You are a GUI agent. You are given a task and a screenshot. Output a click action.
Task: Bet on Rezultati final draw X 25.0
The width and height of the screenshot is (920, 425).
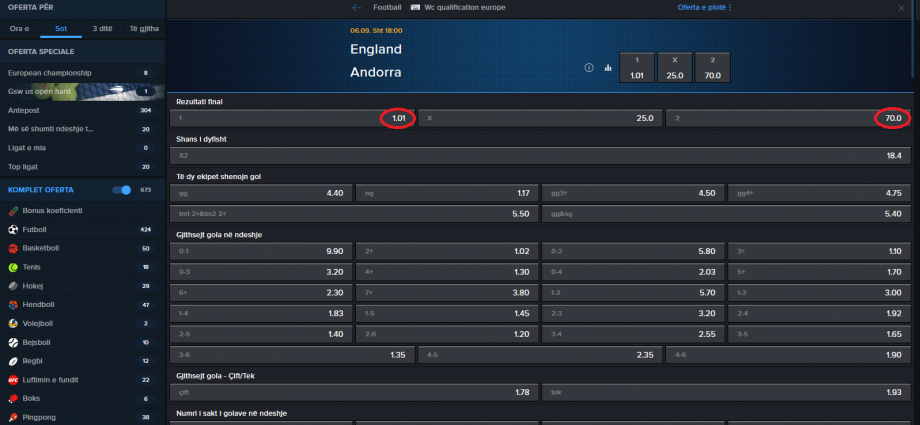pyautogui.click(x=540, y=118)
